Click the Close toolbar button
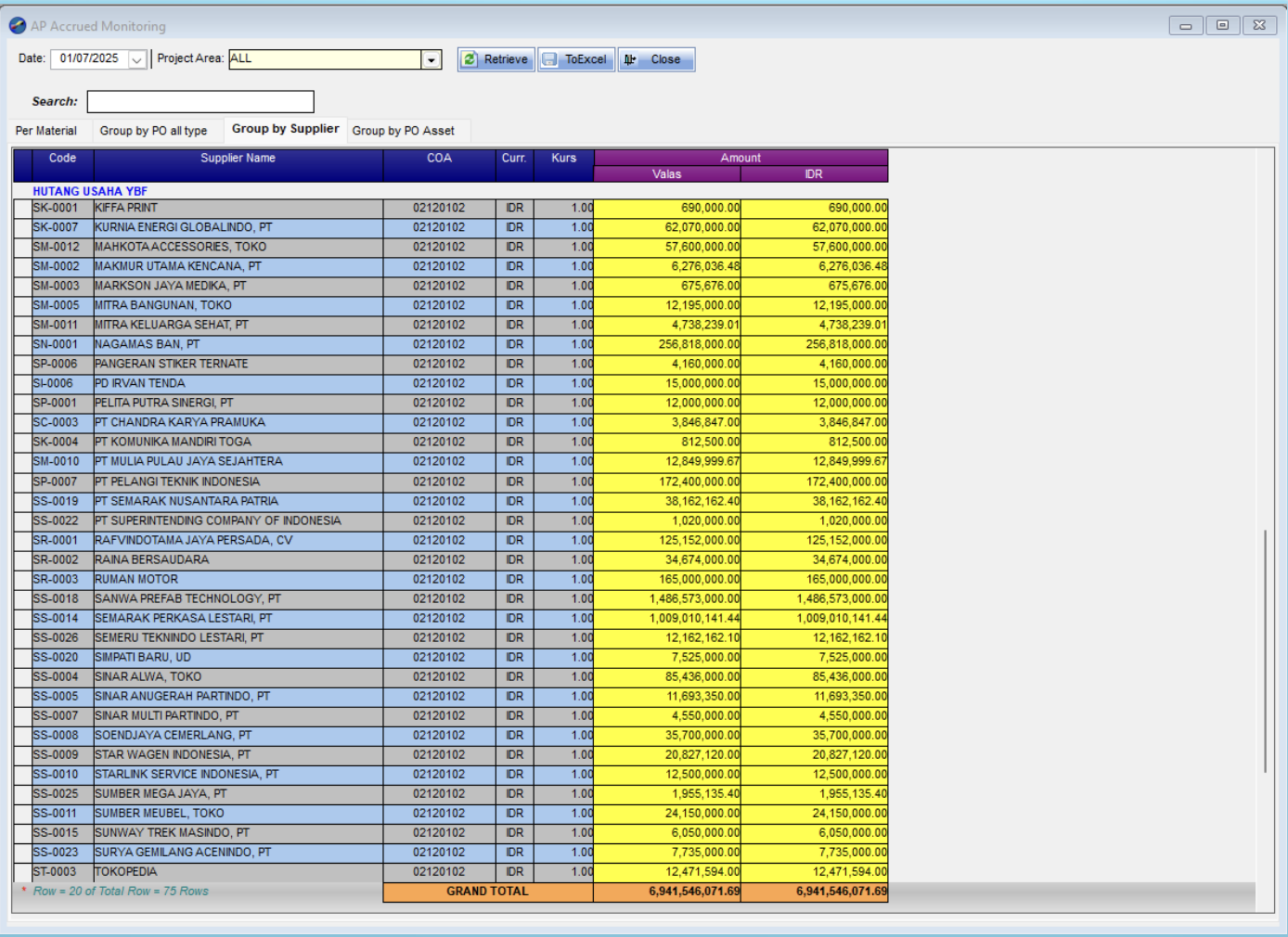The image size is (1288, 937). coord(657,59)
